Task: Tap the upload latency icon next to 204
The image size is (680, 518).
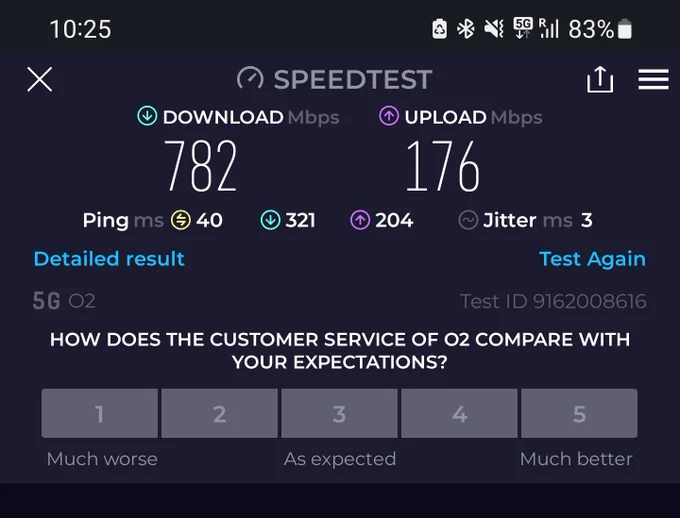Action: (360, 220)
